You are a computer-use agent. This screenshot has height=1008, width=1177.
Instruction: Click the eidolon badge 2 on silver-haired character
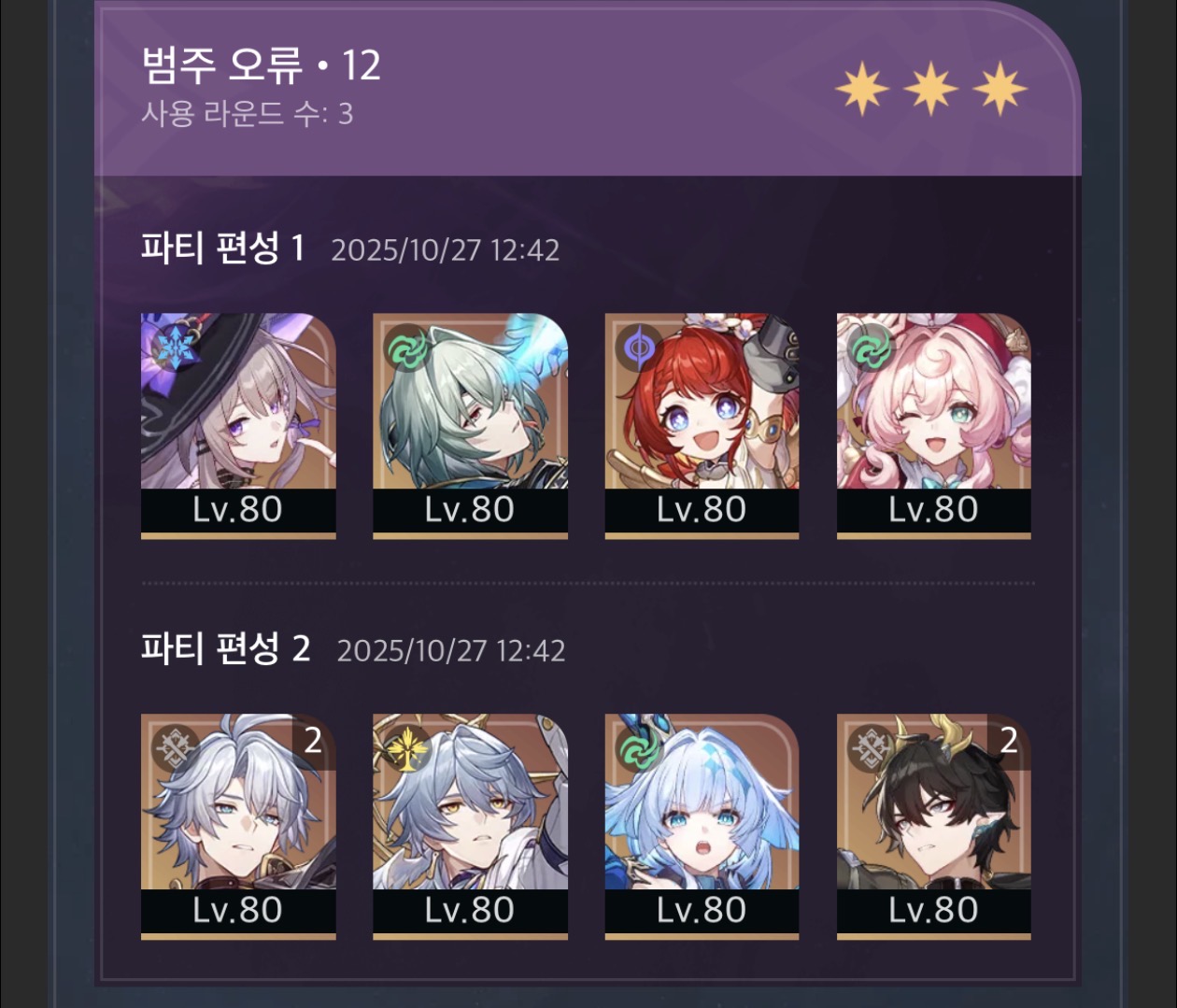tap(314, 741)
